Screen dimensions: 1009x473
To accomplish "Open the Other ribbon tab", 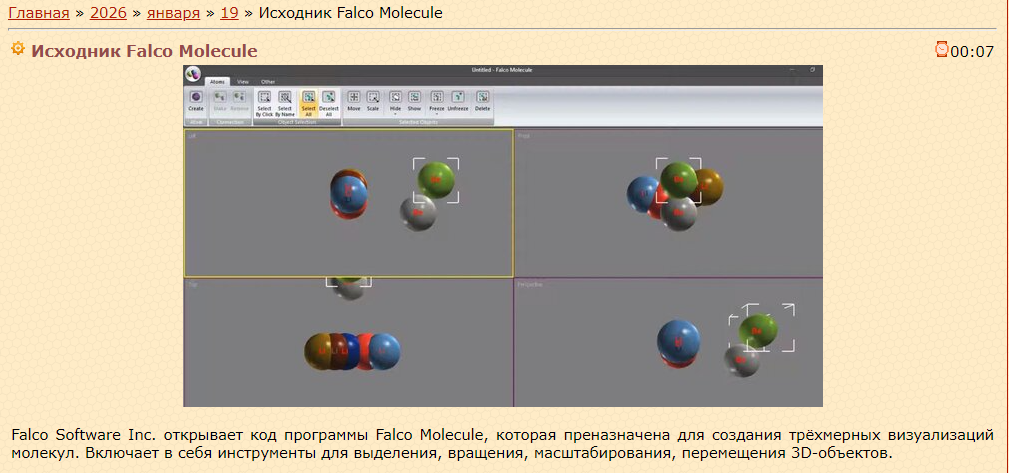I will pyautogui.click(x=268, y=82).
